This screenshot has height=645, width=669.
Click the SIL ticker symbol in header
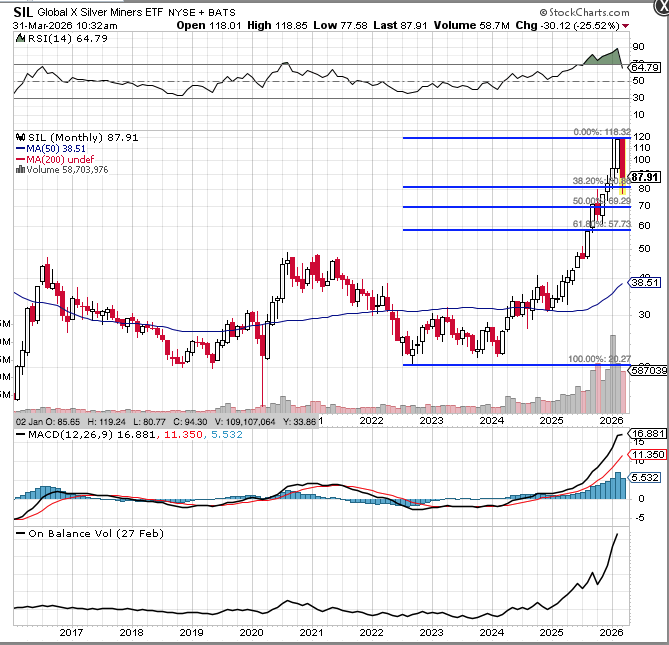click(23, 12)
